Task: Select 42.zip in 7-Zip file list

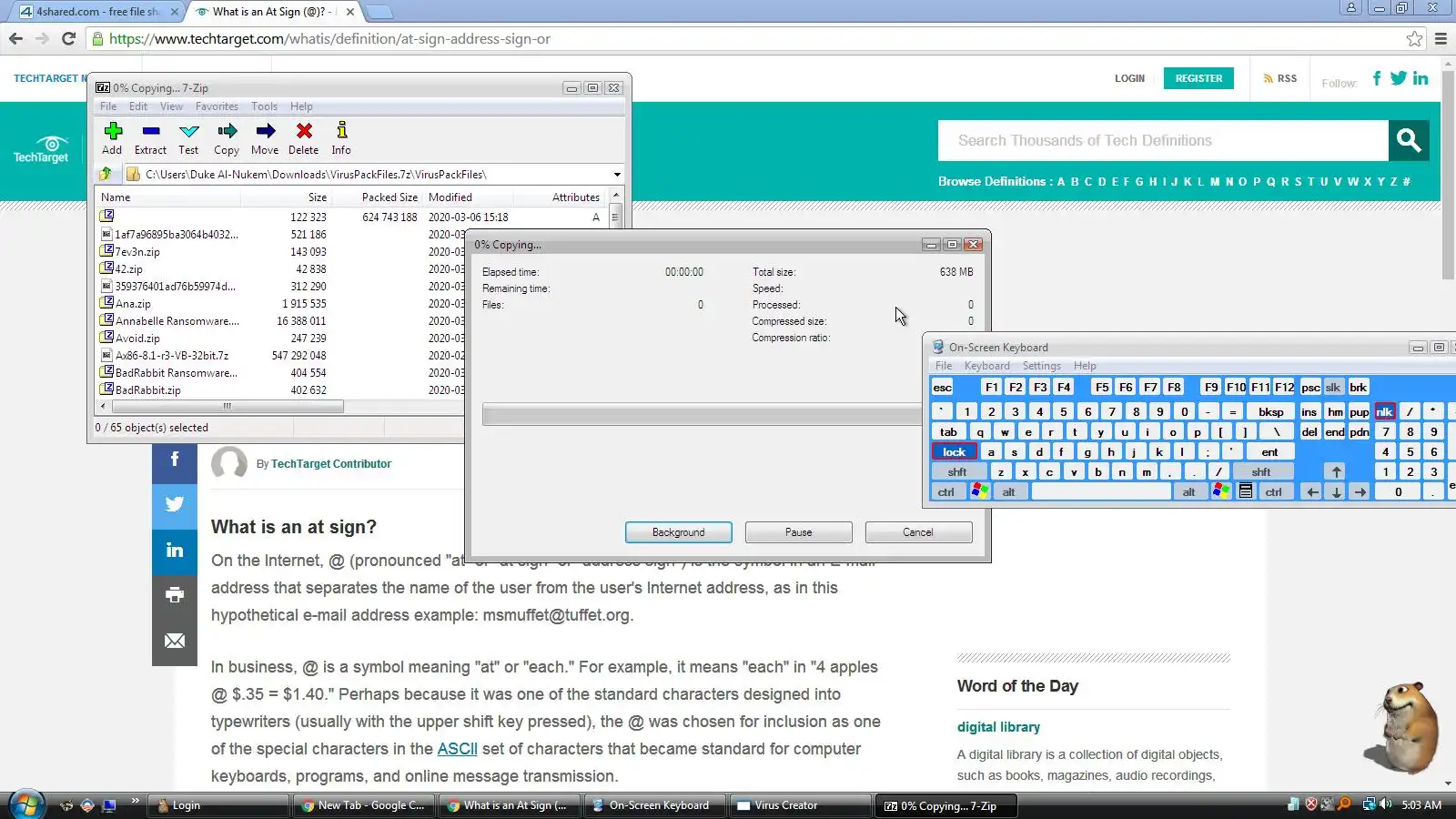Action: click(128, 269)
